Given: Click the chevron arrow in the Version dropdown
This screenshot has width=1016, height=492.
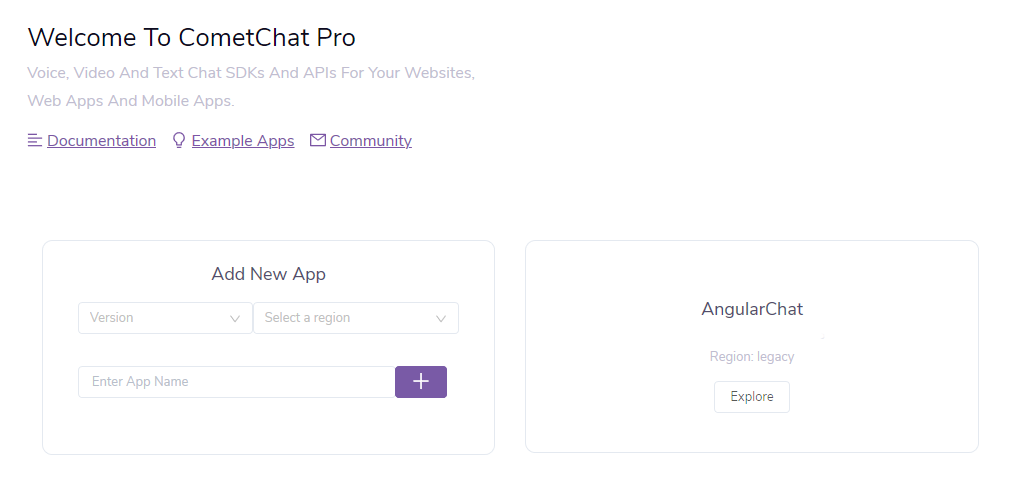Looking at the screenshot, I should click(235, 319).
